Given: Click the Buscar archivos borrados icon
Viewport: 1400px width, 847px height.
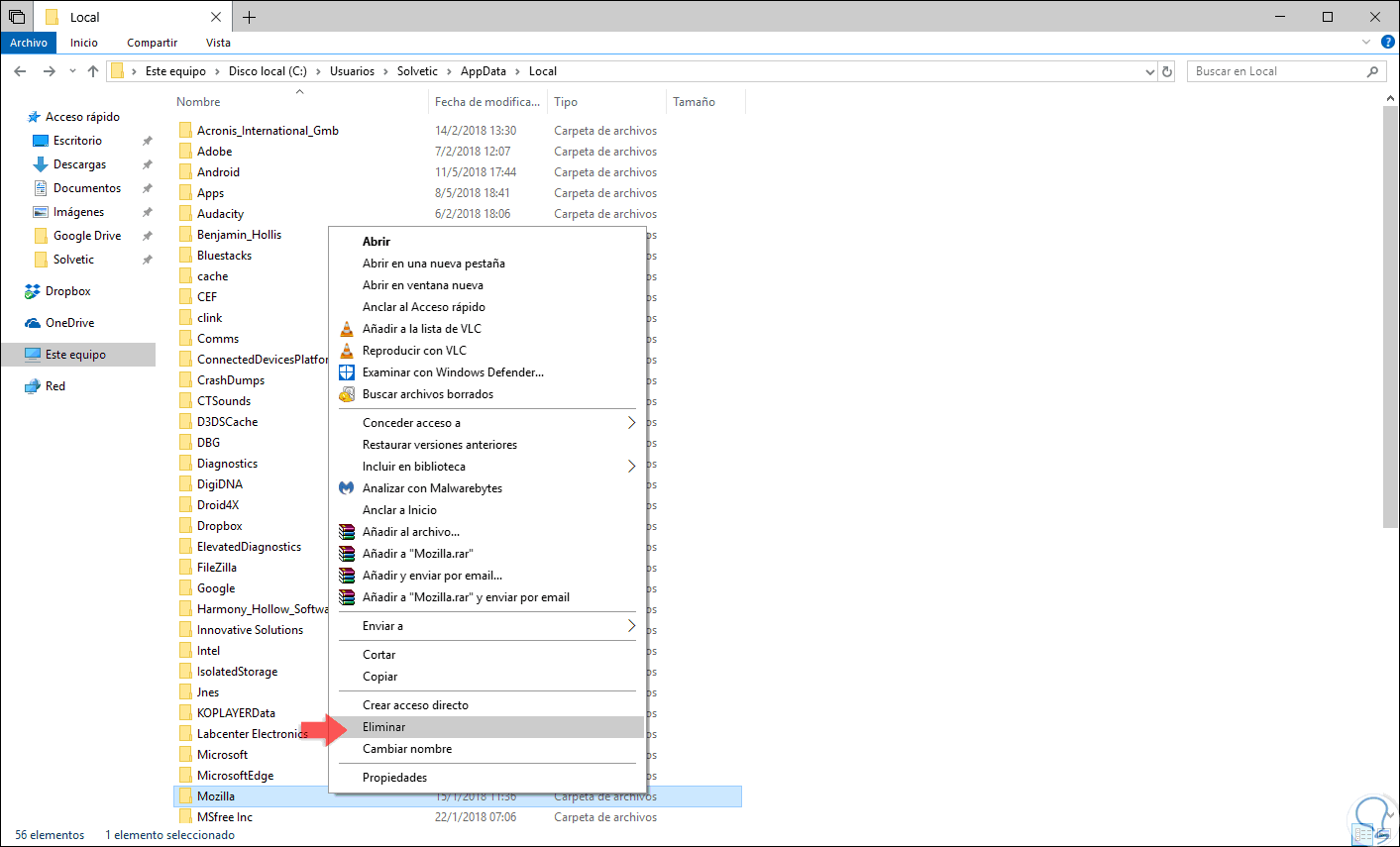Looking at the screenshot, I should pos(347,394).
